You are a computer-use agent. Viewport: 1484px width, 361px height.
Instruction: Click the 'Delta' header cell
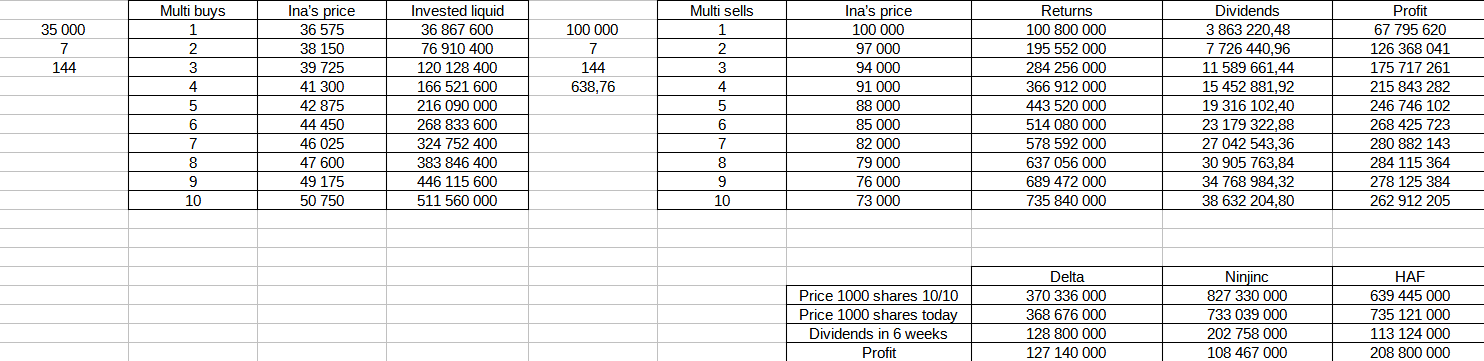coord(1067,277)
